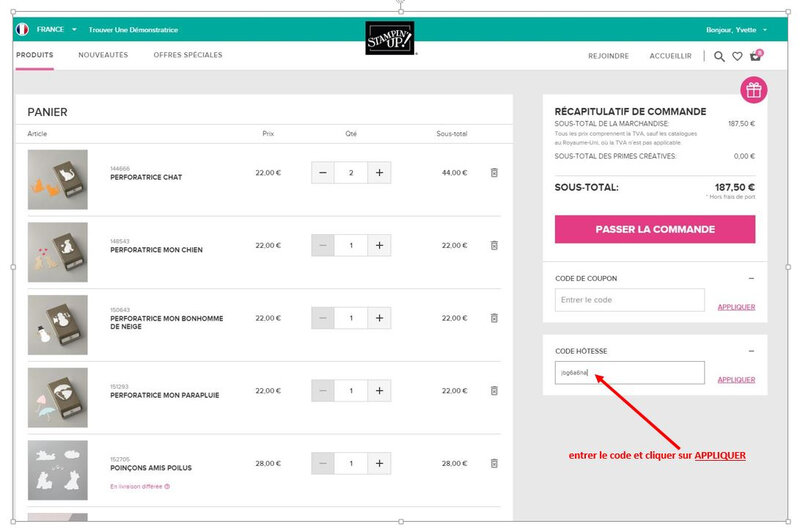Increase quantity of Poinçons Amis Poilus
The image size is (800, 532).
coord(380,464)
